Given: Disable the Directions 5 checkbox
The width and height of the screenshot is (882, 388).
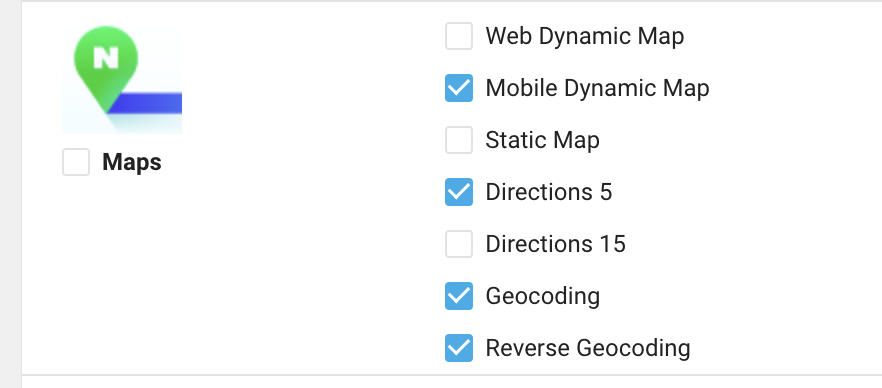Looking at the screenshot, I should point(459,192).
